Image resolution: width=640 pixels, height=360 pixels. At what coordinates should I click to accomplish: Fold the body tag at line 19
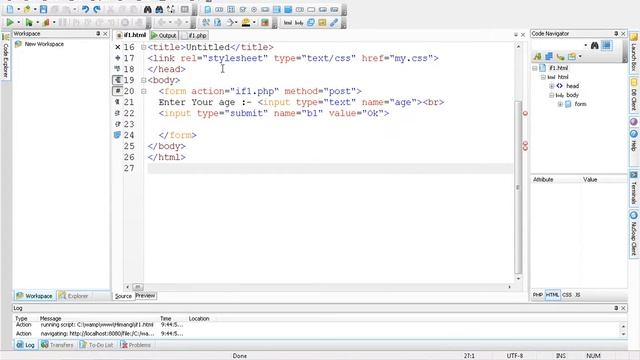coord(143,80)
